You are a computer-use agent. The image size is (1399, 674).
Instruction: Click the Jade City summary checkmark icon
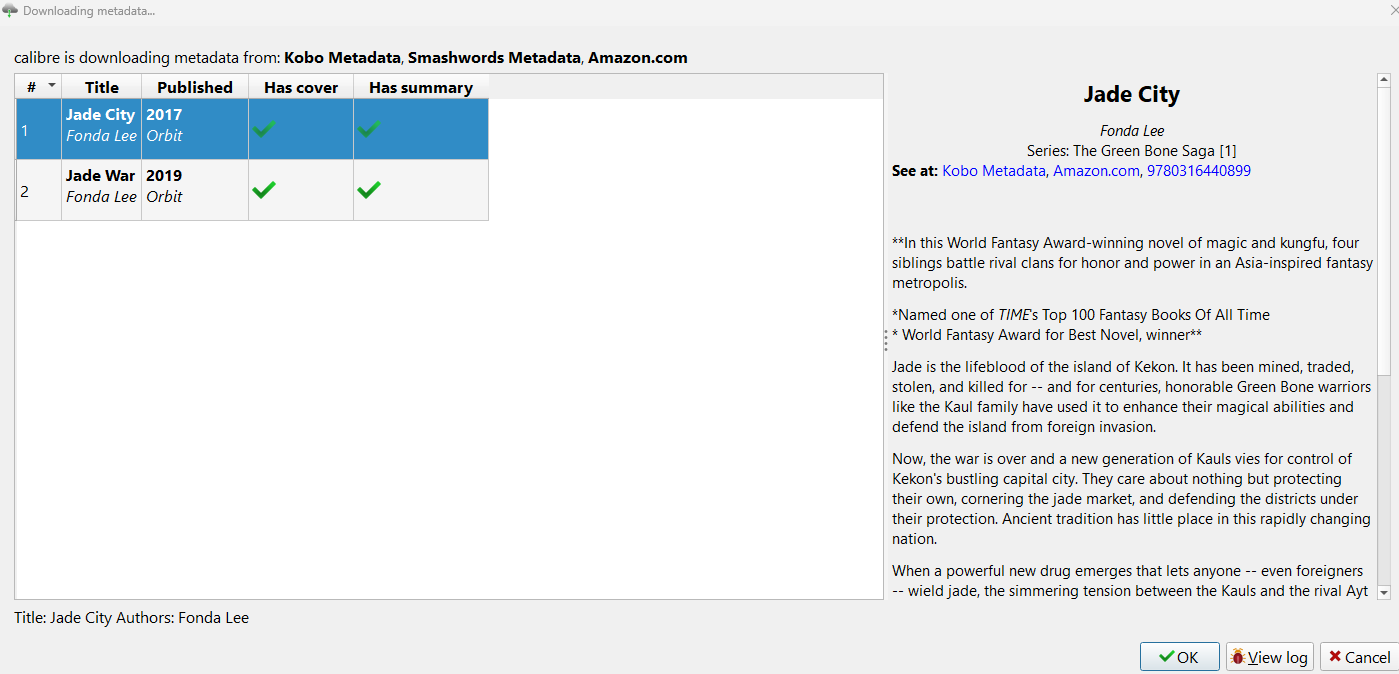(370, 128)
